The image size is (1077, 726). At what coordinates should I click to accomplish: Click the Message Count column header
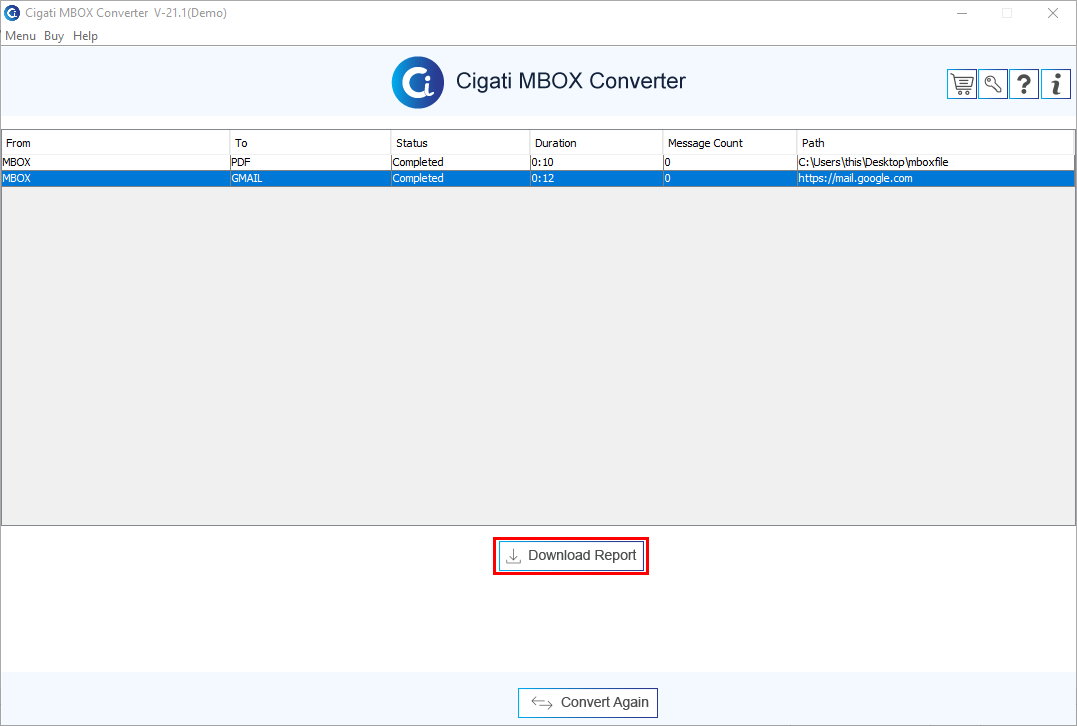tap(729, 143)
